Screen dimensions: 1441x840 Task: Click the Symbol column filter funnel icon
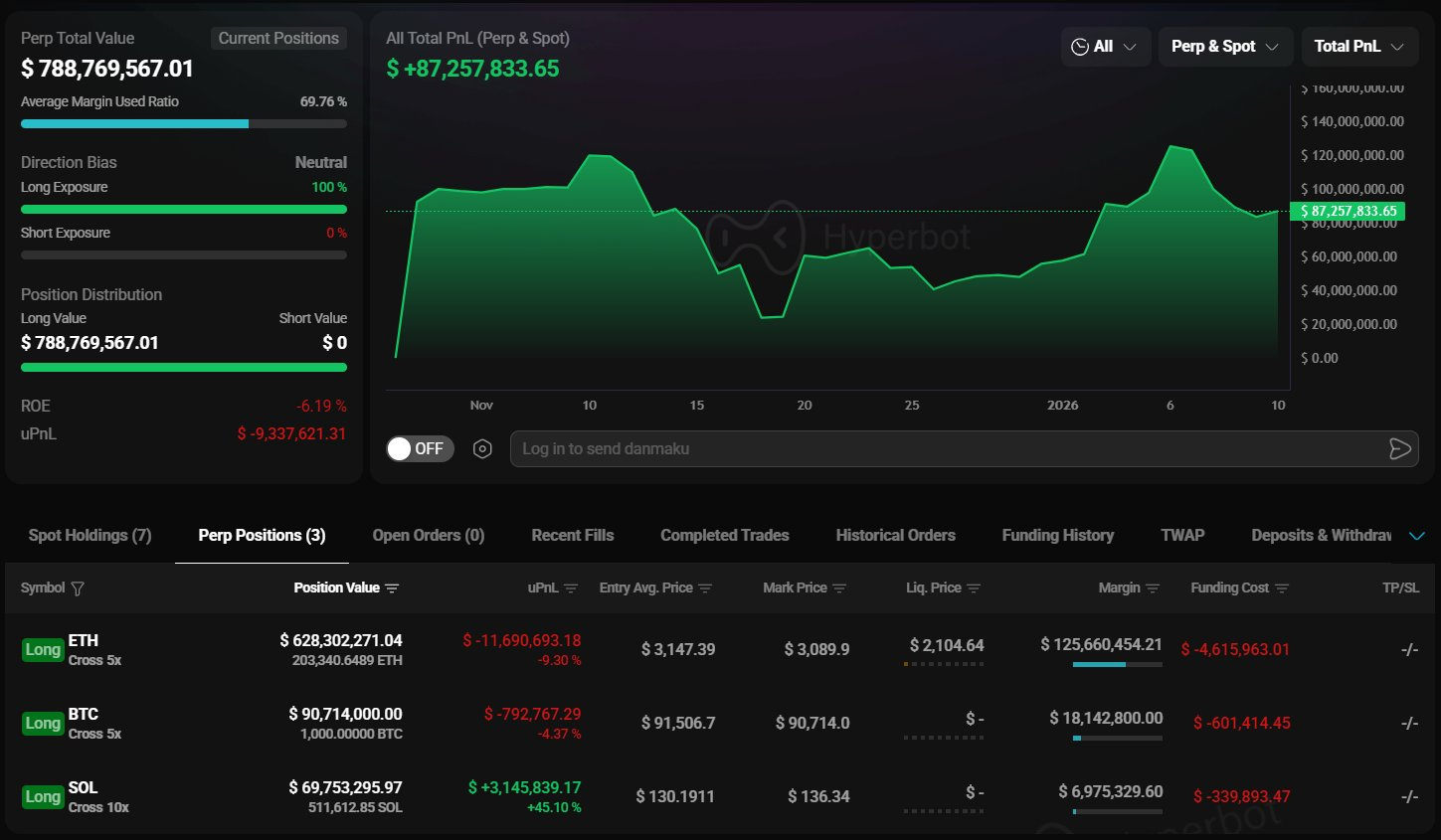(x=78, y=588)
